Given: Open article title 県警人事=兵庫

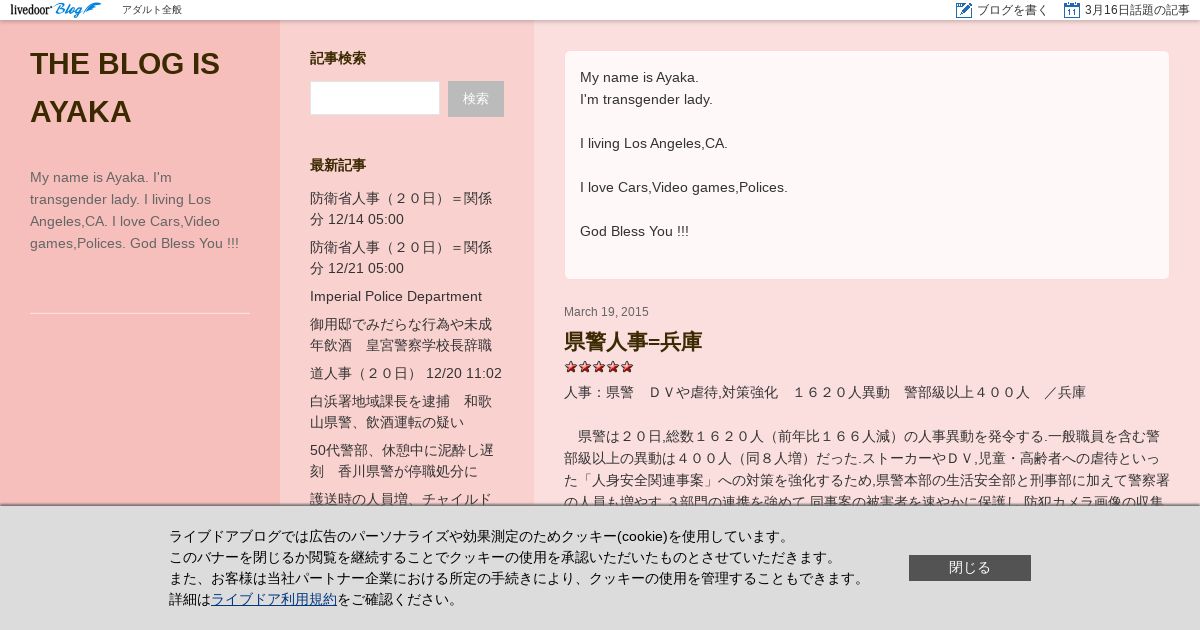Looking at the screenshot, I should point(633,342).
